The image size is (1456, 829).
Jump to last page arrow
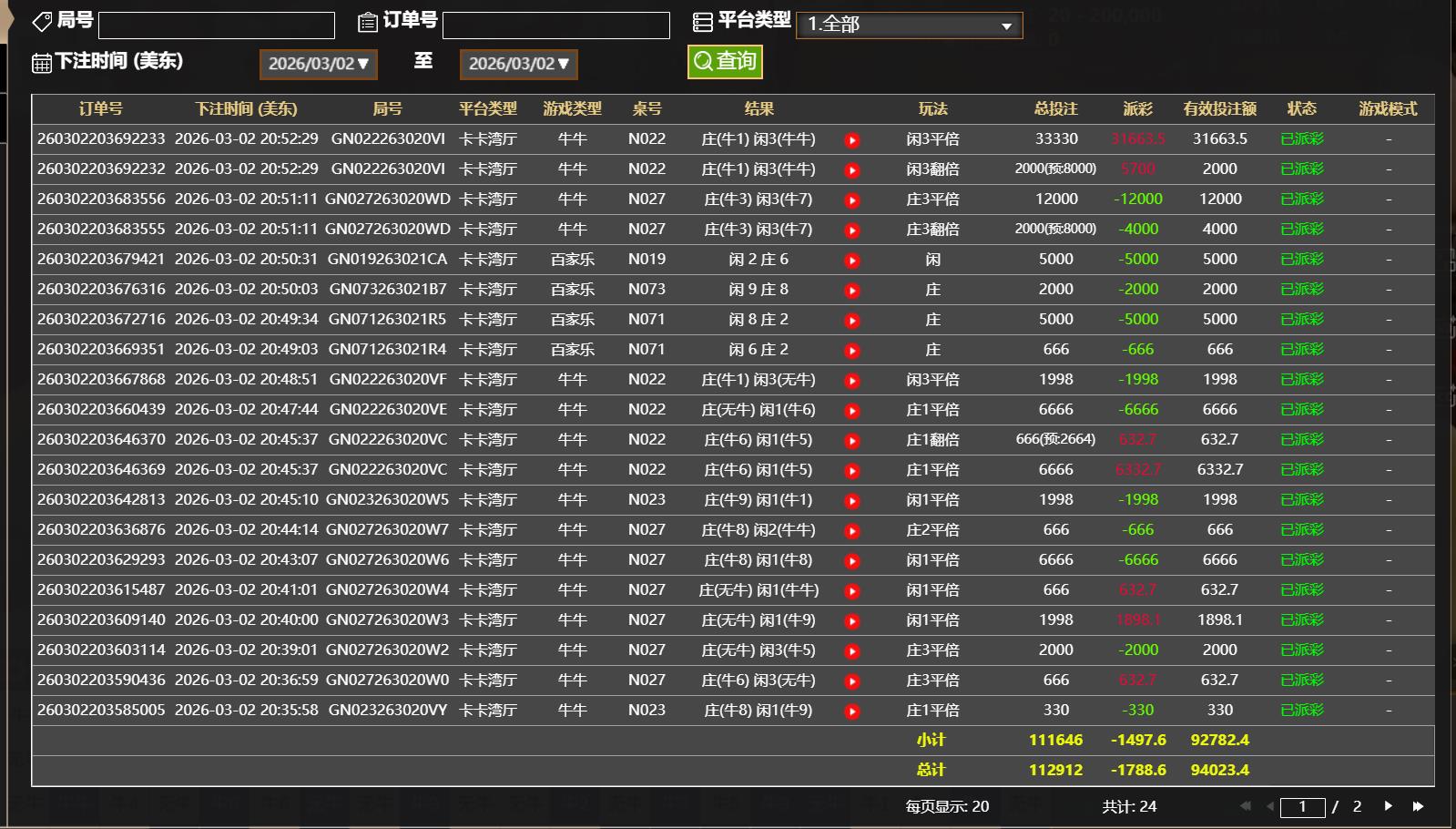[x=1418, y=806]
